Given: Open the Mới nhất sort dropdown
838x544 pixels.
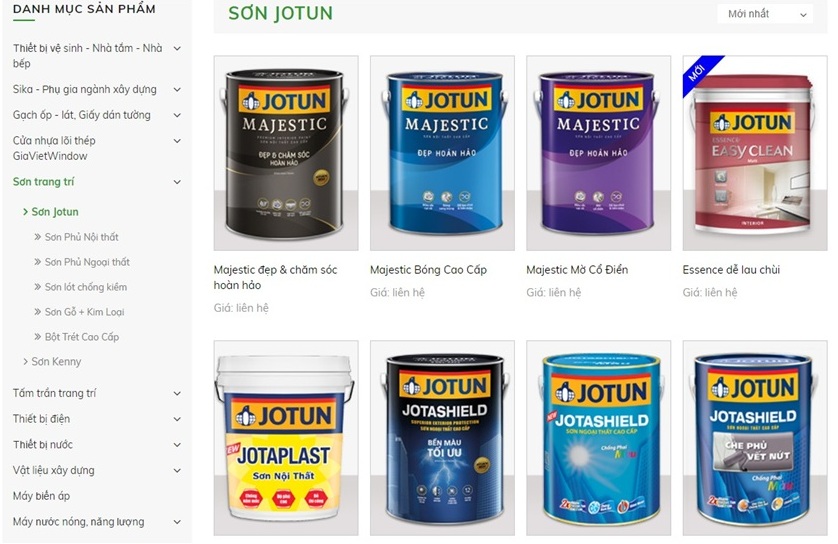Looking at the screenshot, I should (x=765, y=14).
